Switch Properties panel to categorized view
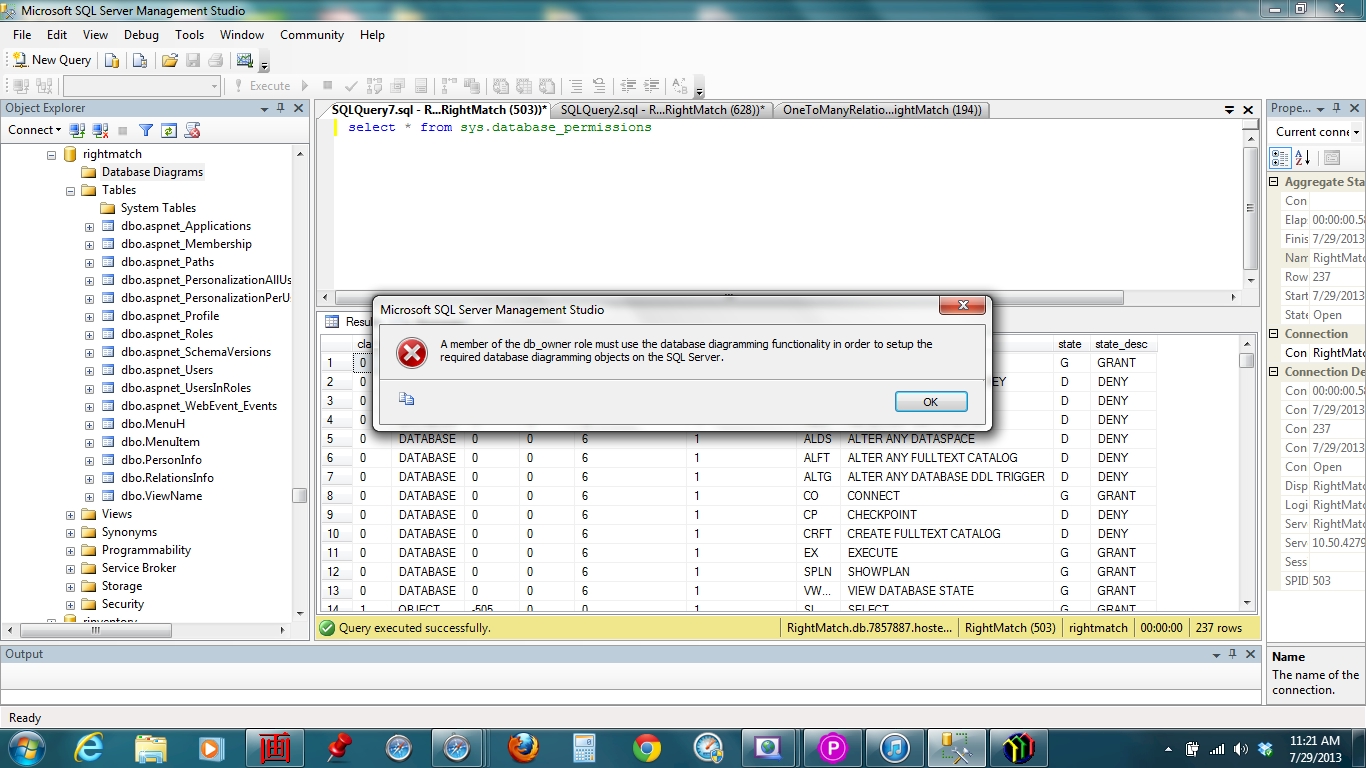 pyautogui.click(x=1280, y=158)
